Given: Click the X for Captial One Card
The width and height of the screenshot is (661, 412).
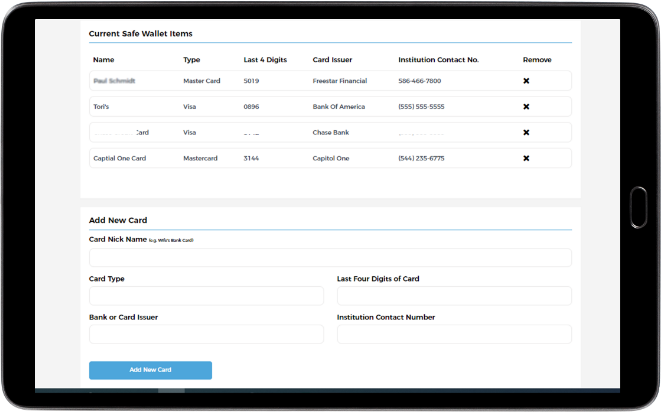Looking at the screenshot, I should [526, 158].
